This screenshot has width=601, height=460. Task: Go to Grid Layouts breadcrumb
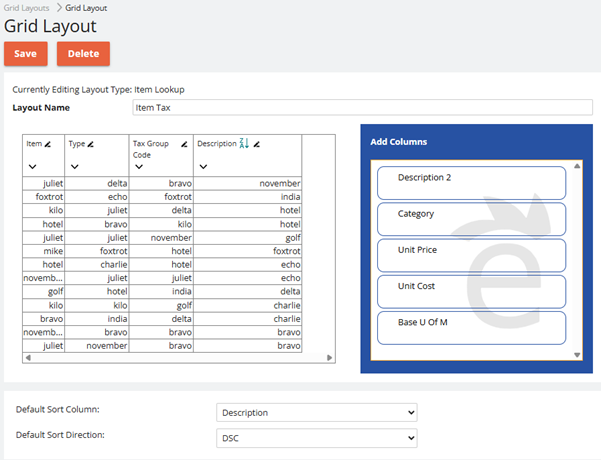pos(27,7)
